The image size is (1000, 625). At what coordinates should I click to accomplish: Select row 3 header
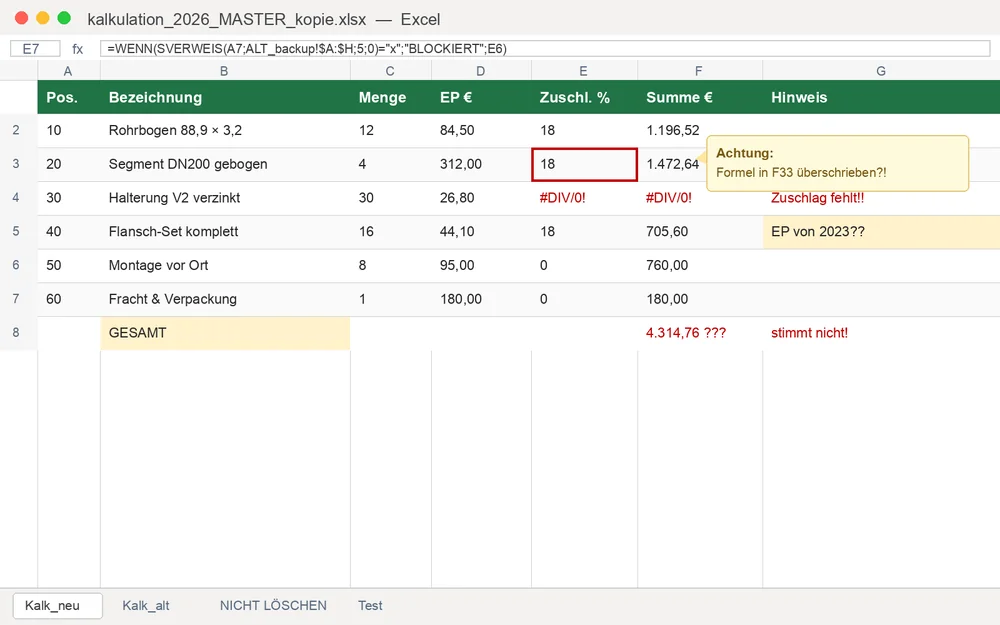click(x=17, y=164)
